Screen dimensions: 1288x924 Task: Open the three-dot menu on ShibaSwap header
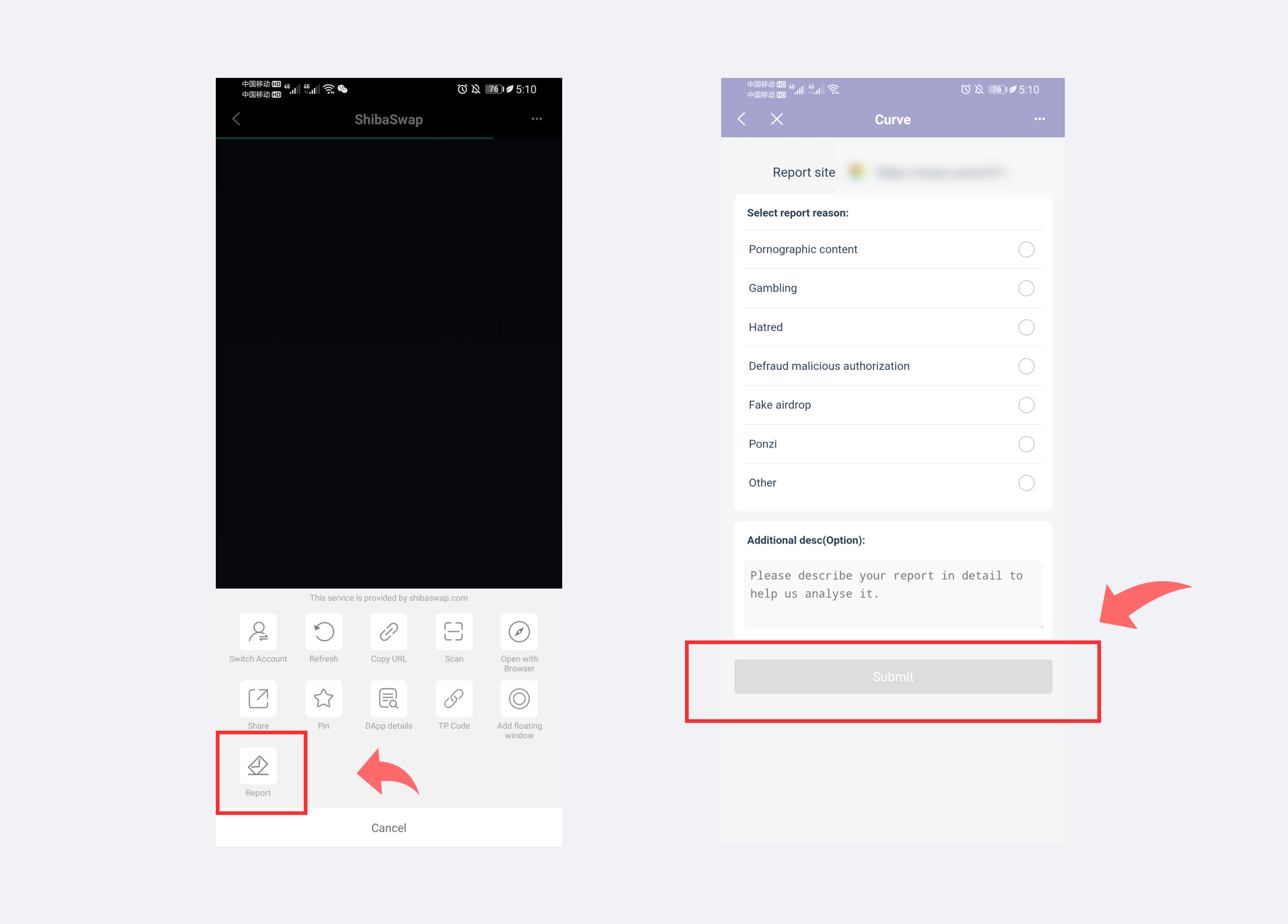click(537, 119)
